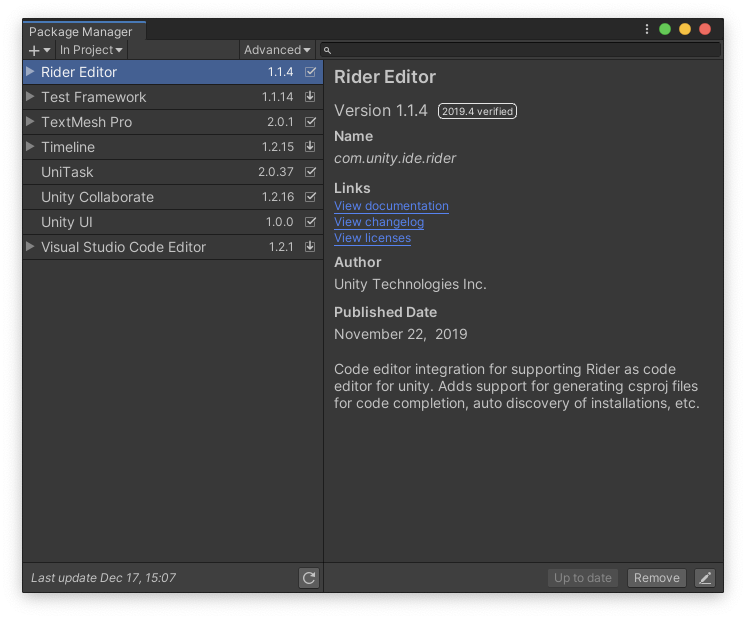This screenshot has width=746, height=619.
Task: Open the three-dot window options menu
Action: [647, 29]
